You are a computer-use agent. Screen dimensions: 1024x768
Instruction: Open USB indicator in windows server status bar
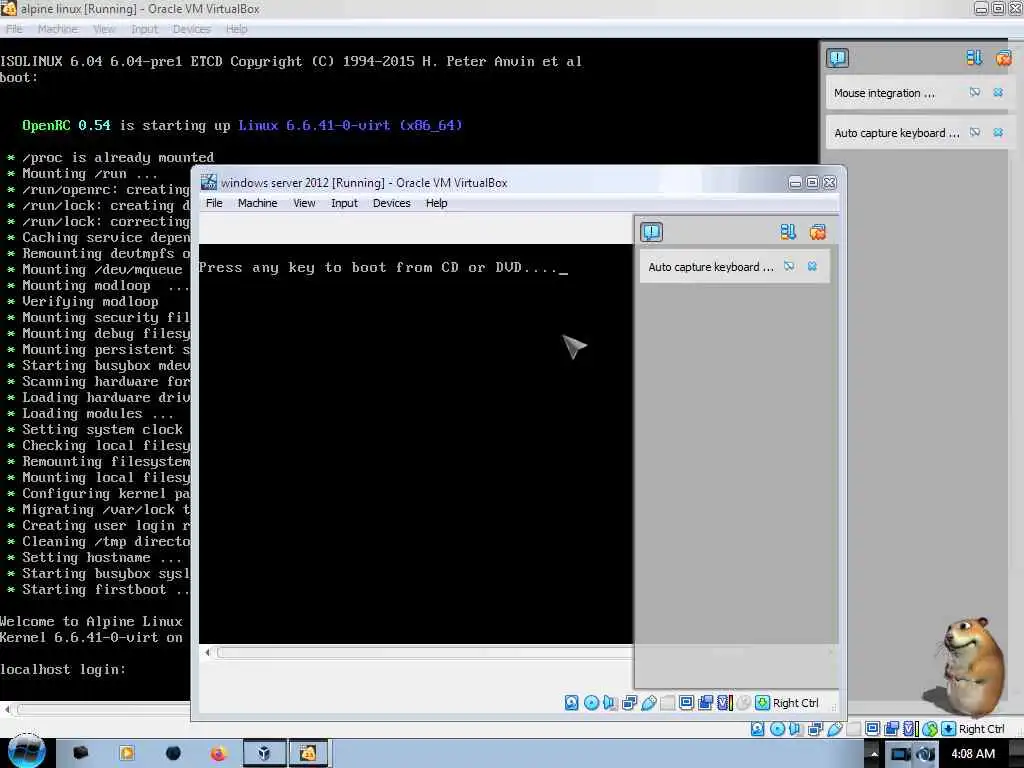coord(648,703)
